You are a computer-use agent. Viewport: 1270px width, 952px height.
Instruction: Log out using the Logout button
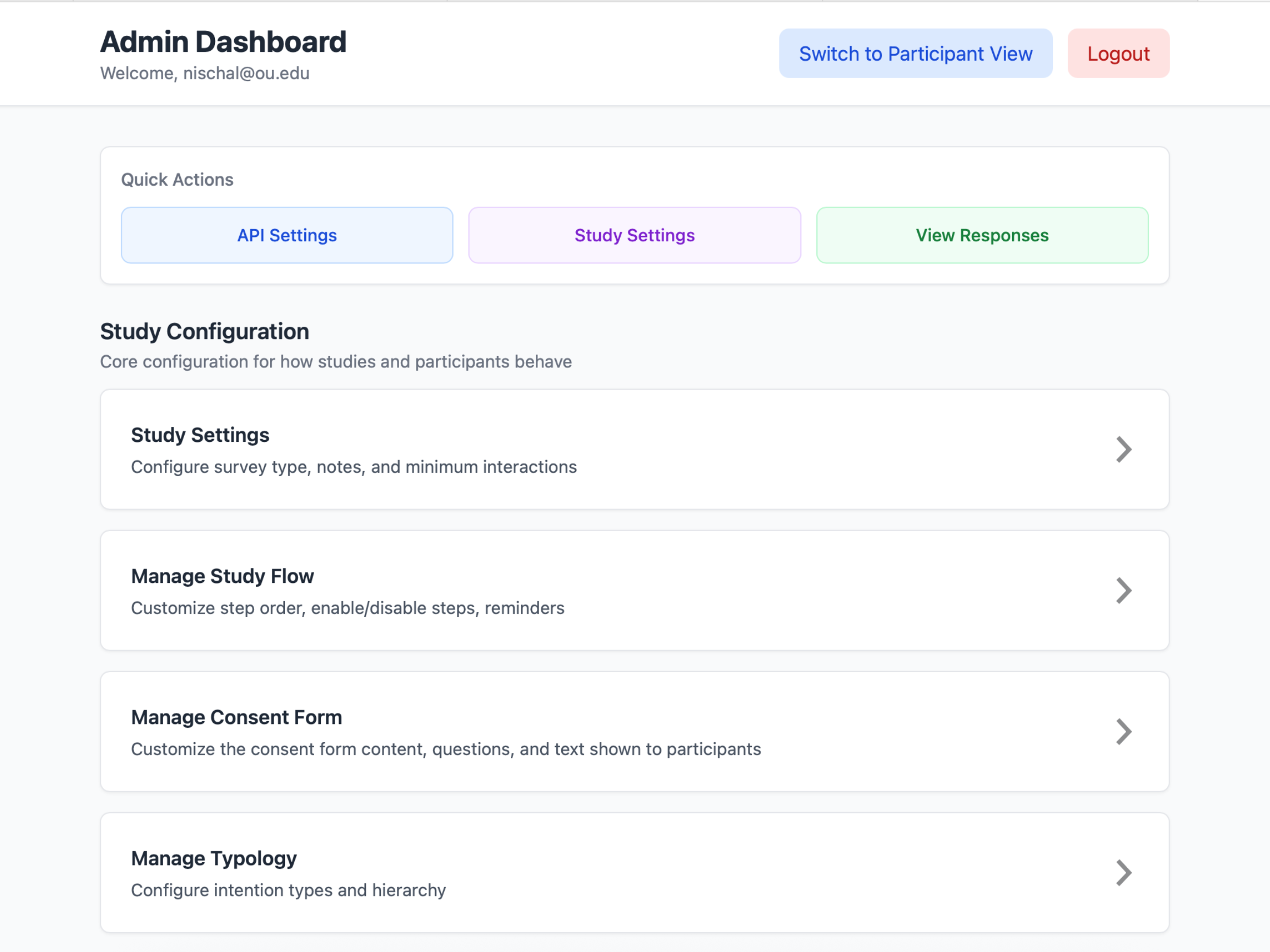pyautogui.click(x=1118, y=53)
